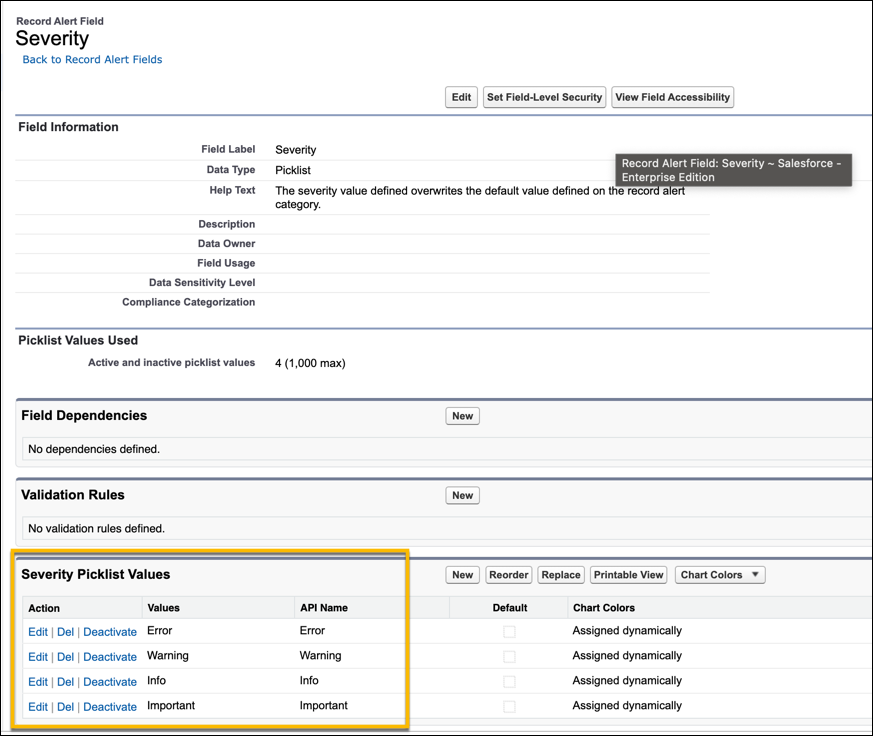Delete the Error picklist value

pos(65,632)
